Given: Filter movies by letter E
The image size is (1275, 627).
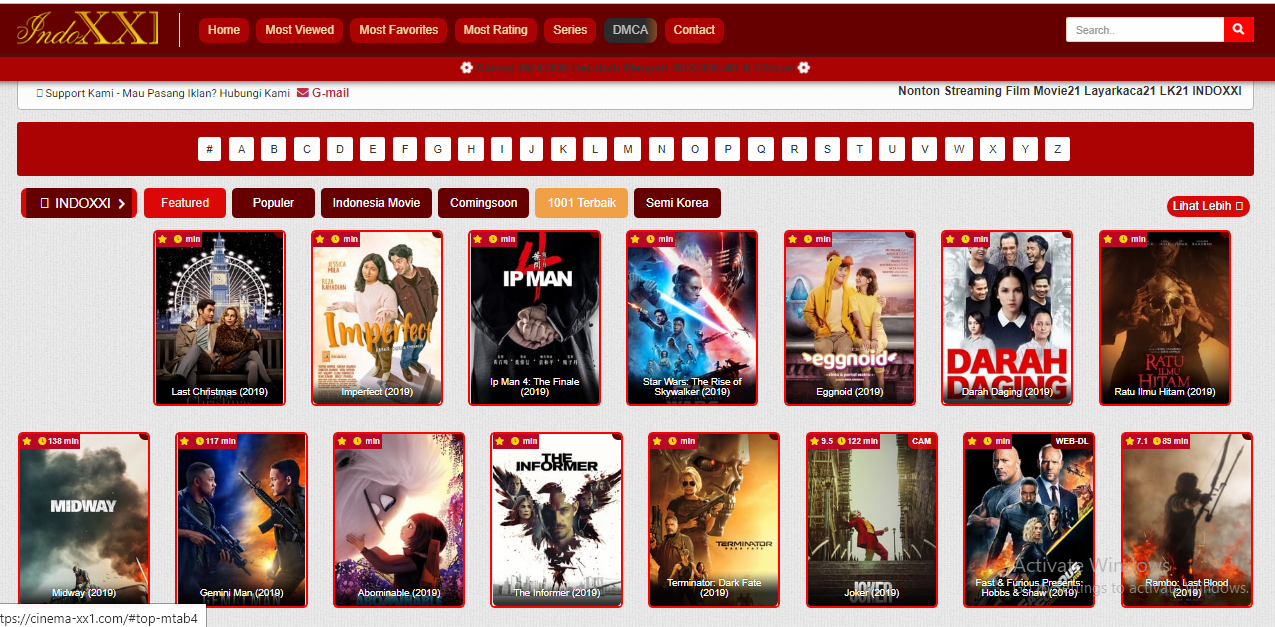Looking at the screenshot, I should click(372, 150).
